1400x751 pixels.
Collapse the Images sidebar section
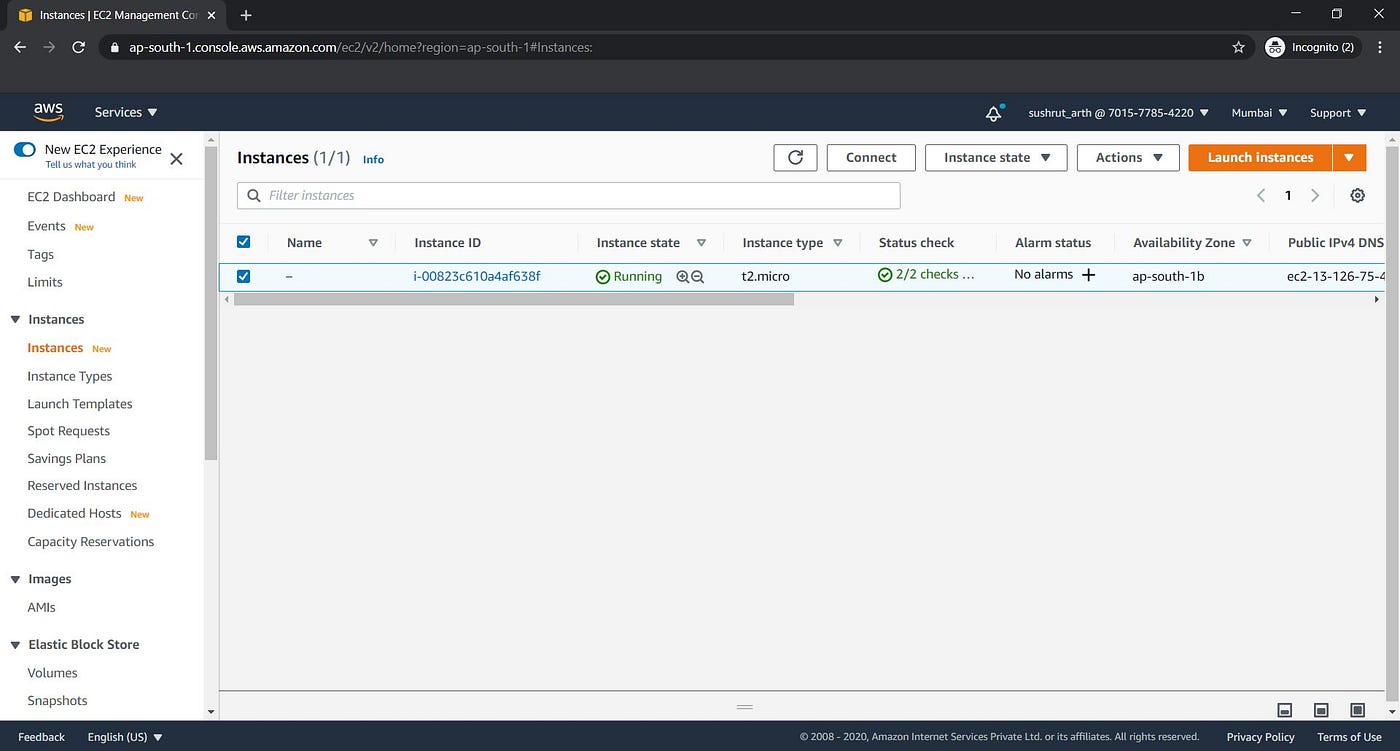[15, 580]
